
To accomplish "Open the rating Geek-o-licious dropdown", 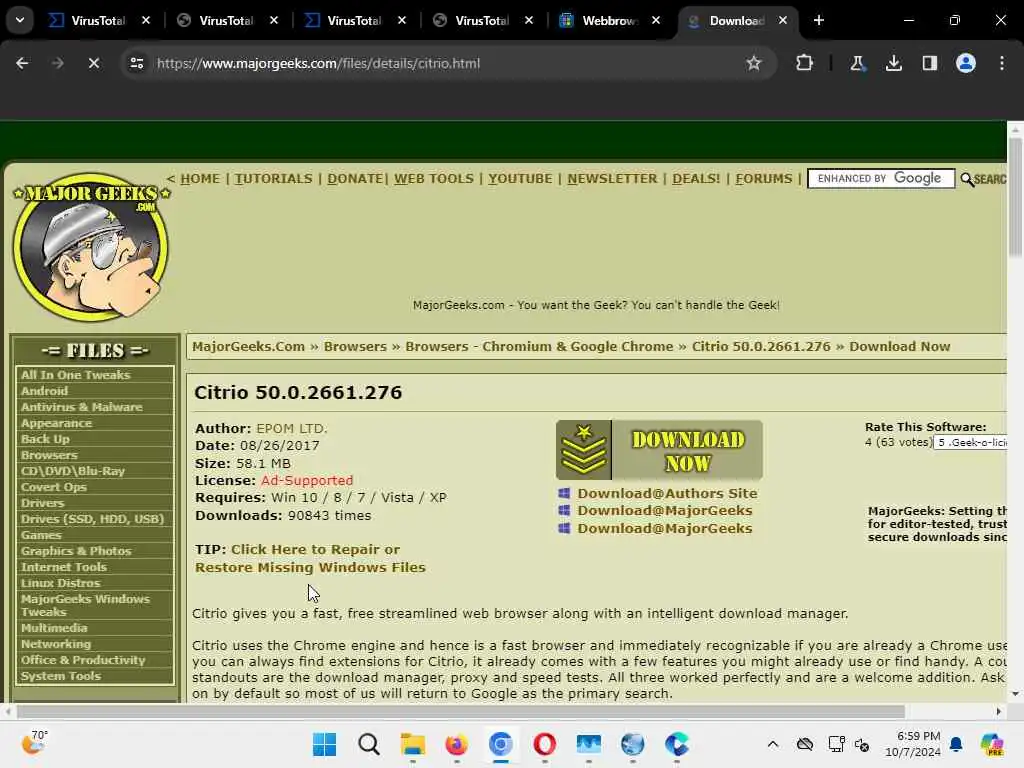I will click(x=970, y=442).
